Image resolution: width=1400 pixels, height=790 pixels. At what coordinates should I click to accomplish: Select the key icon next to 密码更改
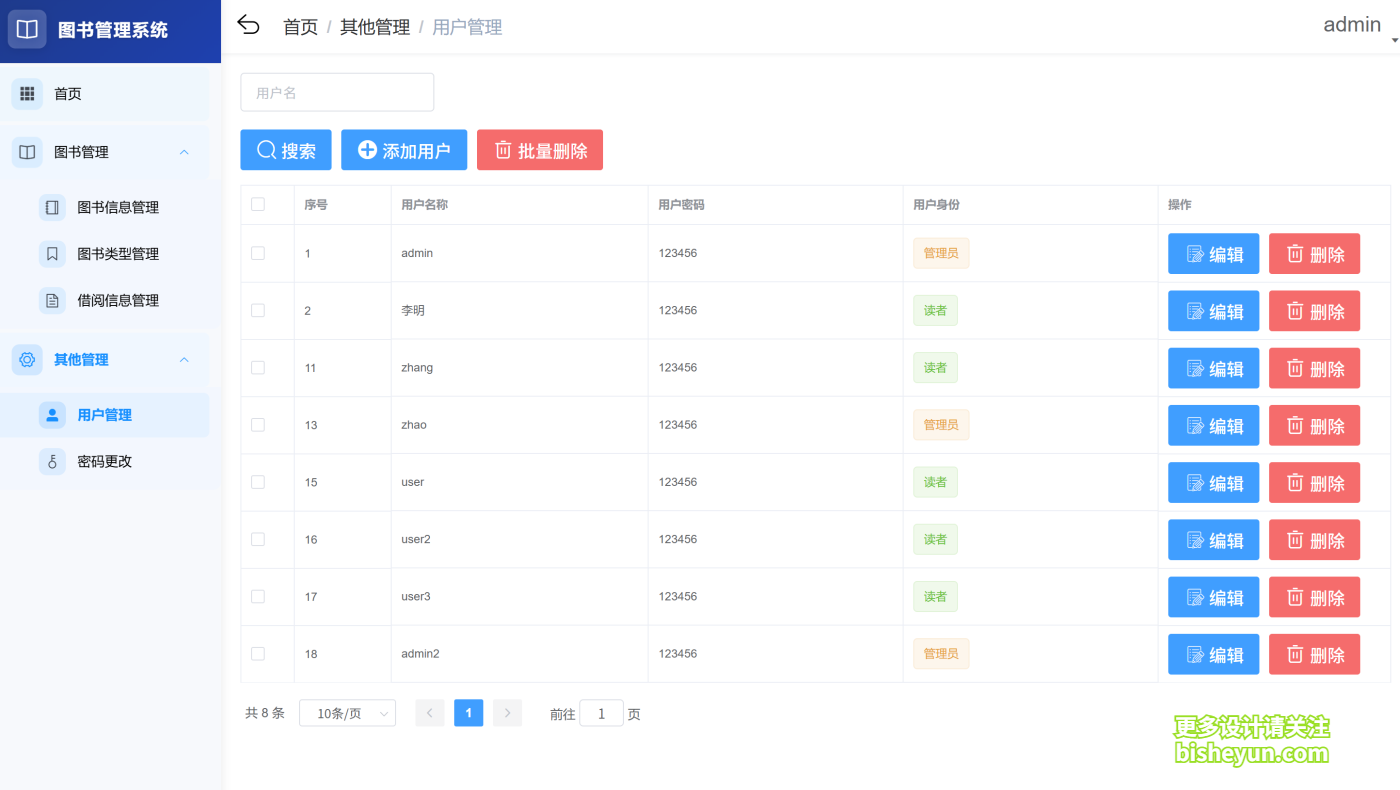pyautogui.click(x=52, y=461)
